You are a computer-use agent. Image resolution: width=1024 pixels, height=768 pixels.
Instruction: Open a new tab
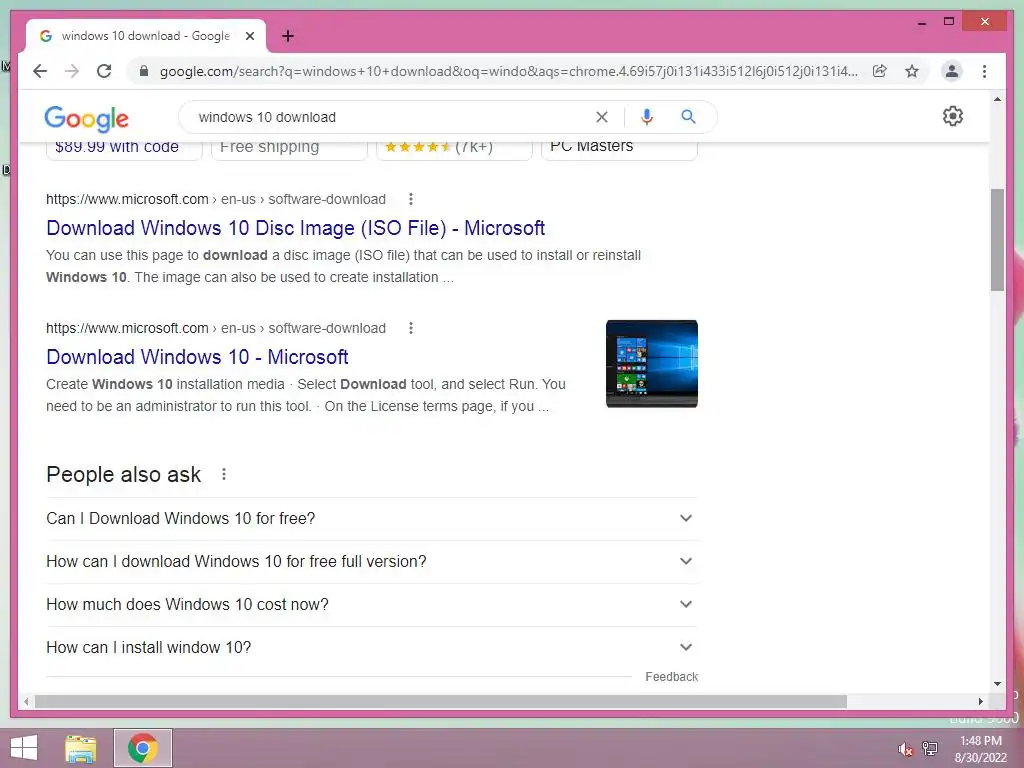pyautogui.click(x=288, y=36)
